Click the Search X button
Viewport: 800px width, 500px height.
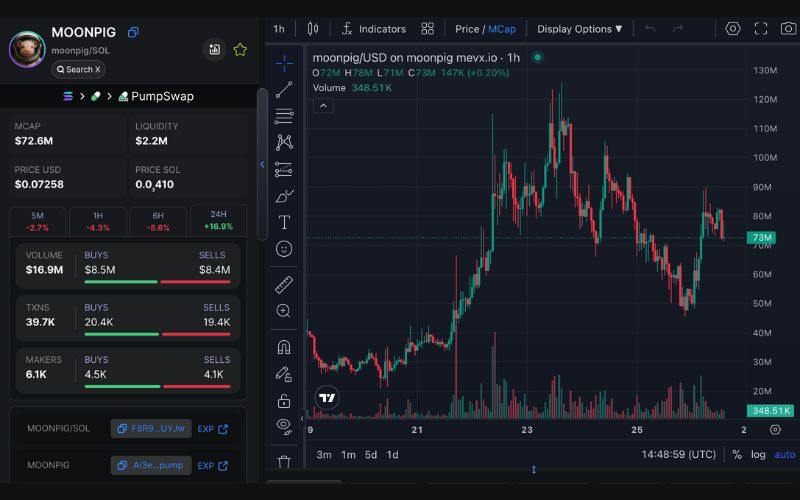[79, 69]
